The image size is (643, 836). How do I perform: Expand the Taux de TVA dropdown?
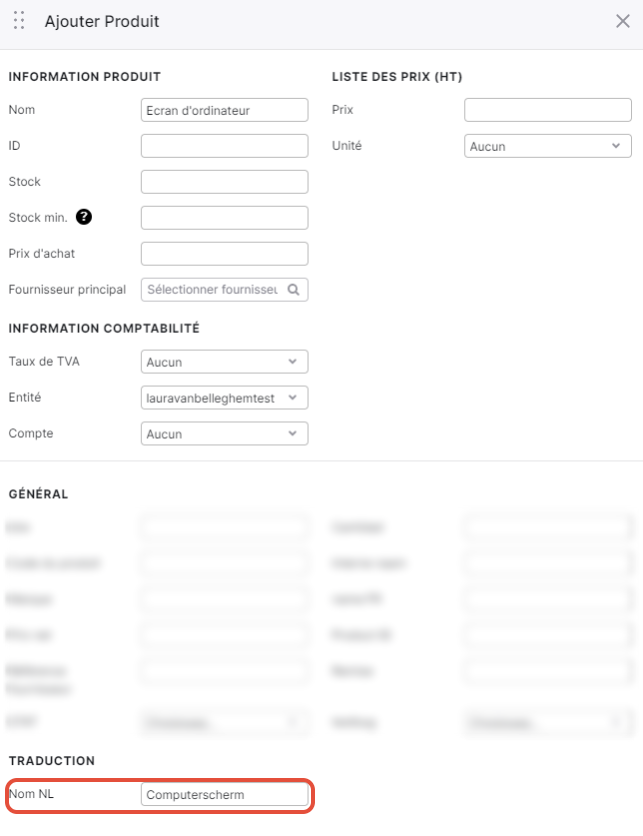[x=224, y=361]
